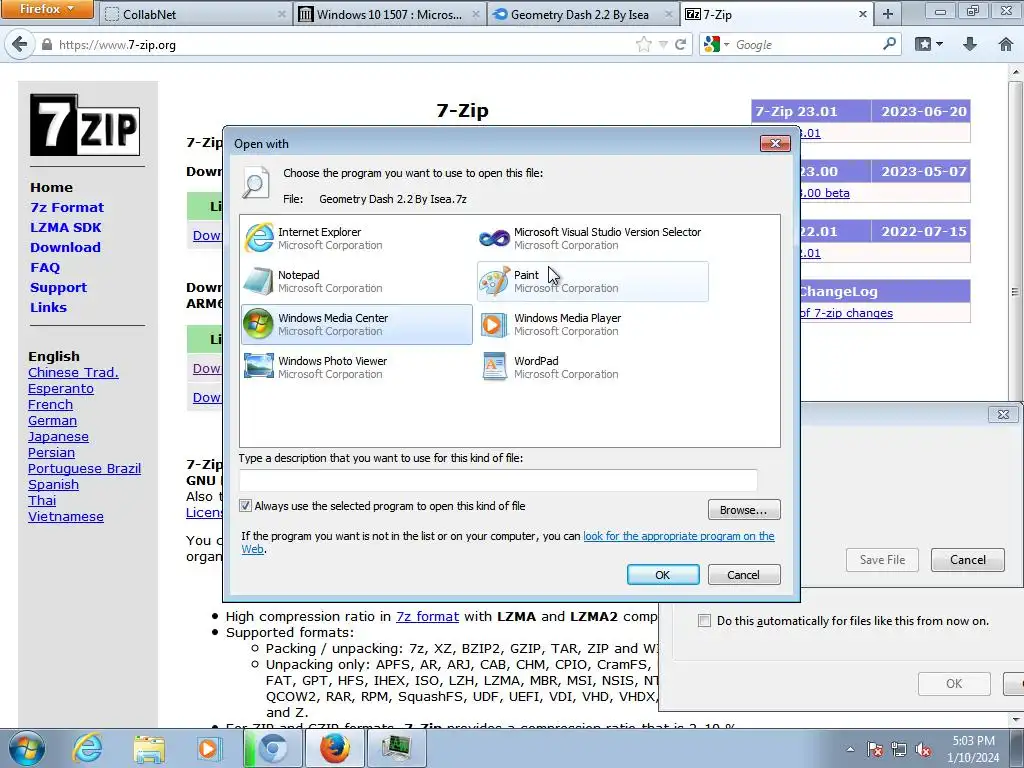The image size is (1024, 768).
Task: Click the 7-Zip logo image
Action: pos(85,125)
